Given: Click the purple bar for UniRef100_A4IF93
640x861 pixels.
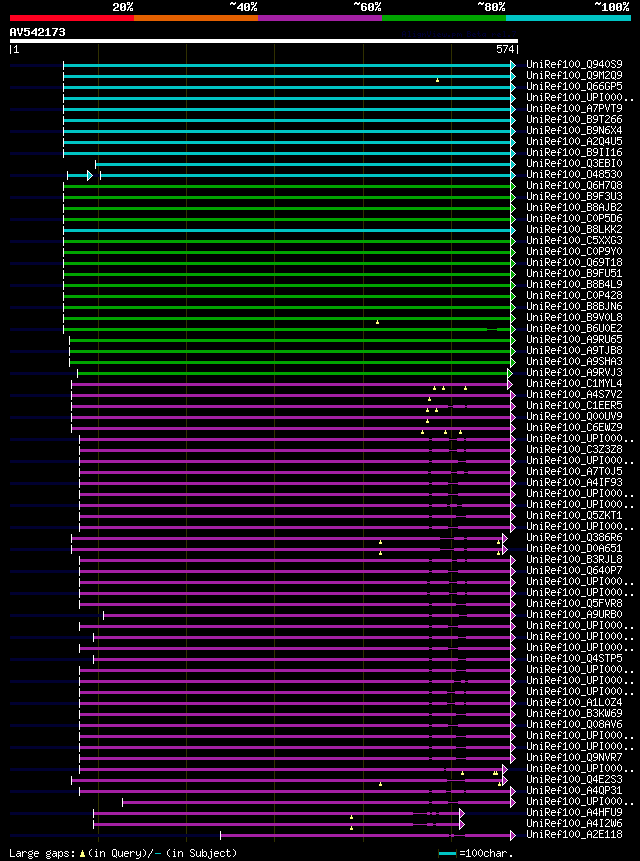Looking at the screenshot, I should (297, 483).
